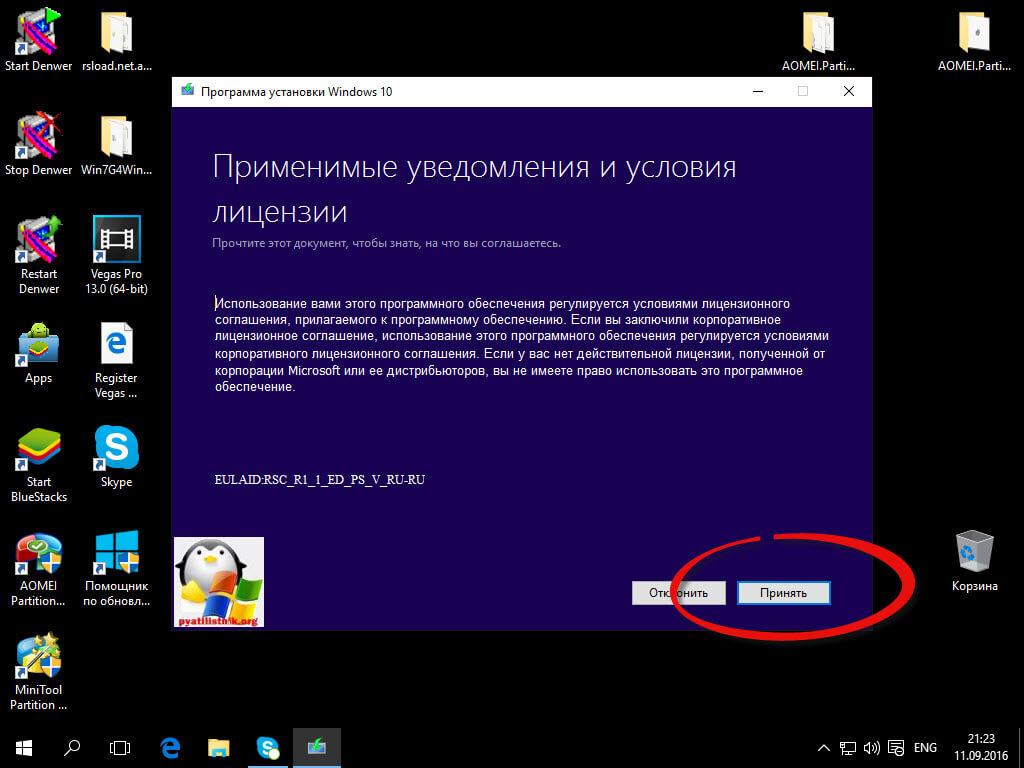Click the EULAID:RSC_R1_1_ED_PS_V_RU-RU text
Screen dimensions: 1024x768
click(320, 479)
